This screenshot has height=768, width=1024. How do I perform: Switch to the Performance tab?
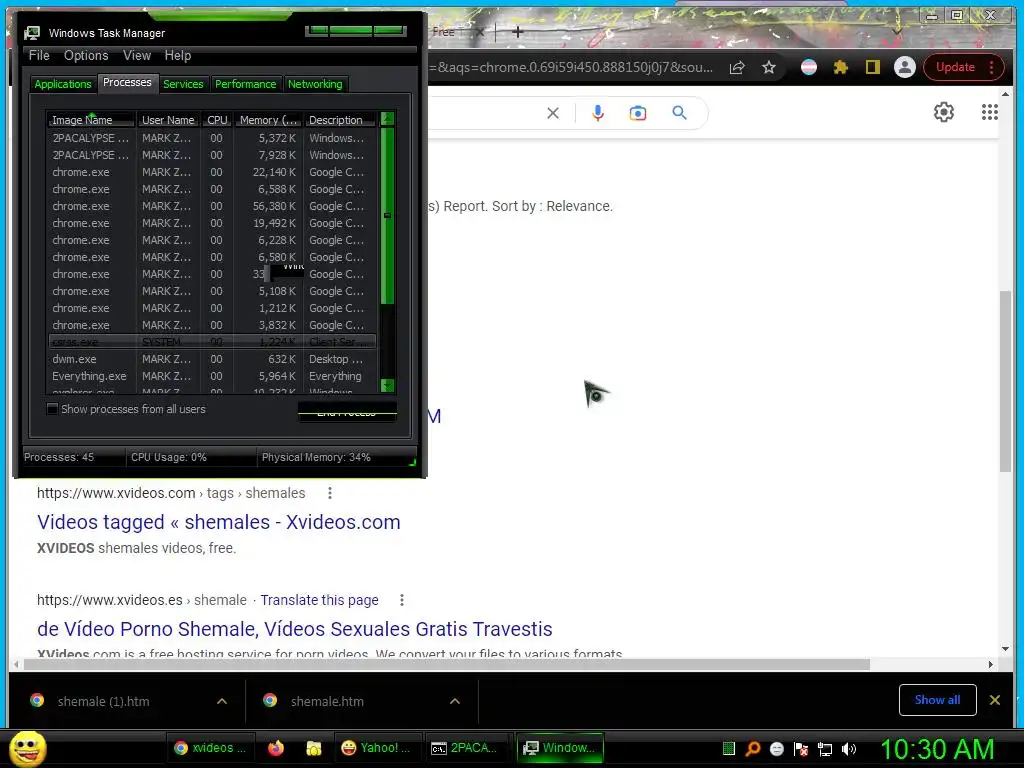click(246, 84)
